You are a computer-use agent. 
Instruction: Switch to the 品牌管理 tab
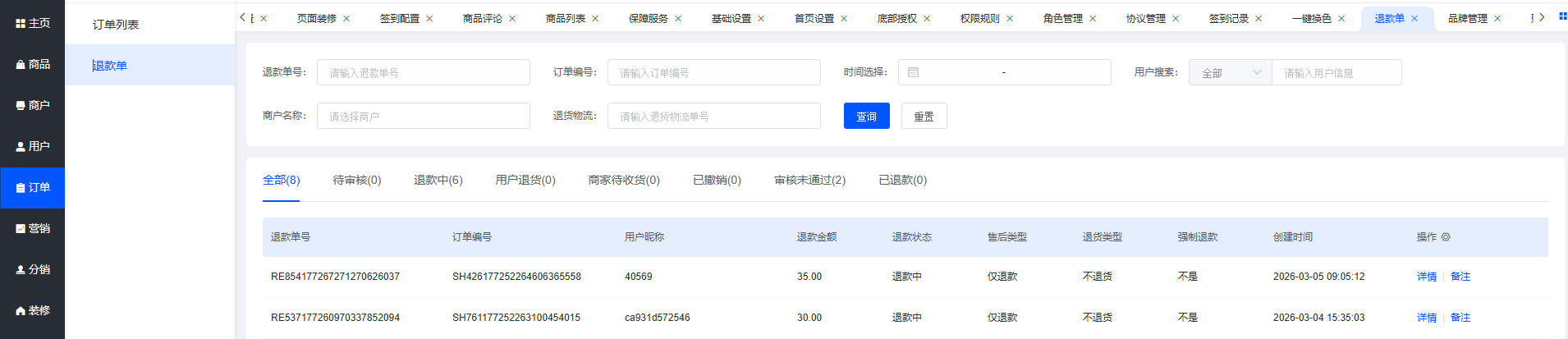pos(1468,19)
